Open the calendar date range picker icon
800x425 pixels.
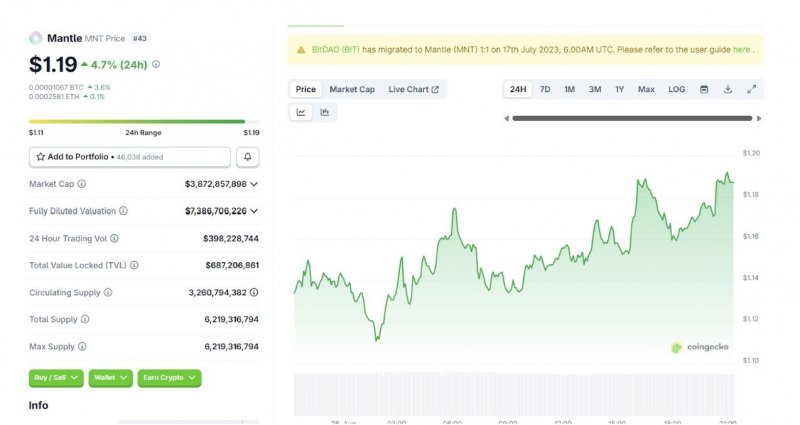pyautogui.click(x=704, y=89)
